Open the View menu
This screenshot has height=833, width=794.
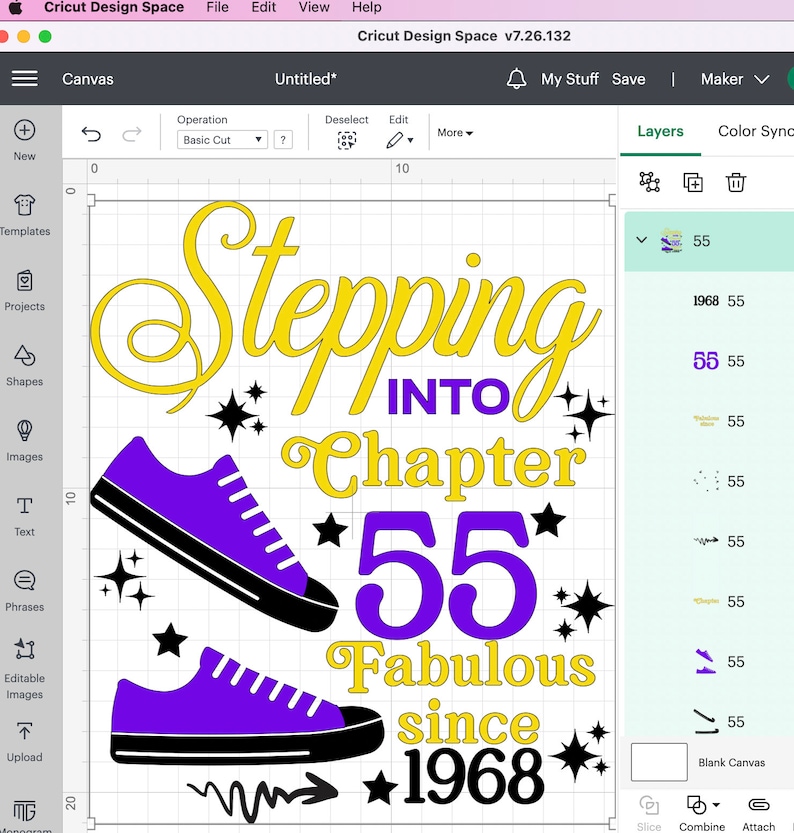(314, 7)
